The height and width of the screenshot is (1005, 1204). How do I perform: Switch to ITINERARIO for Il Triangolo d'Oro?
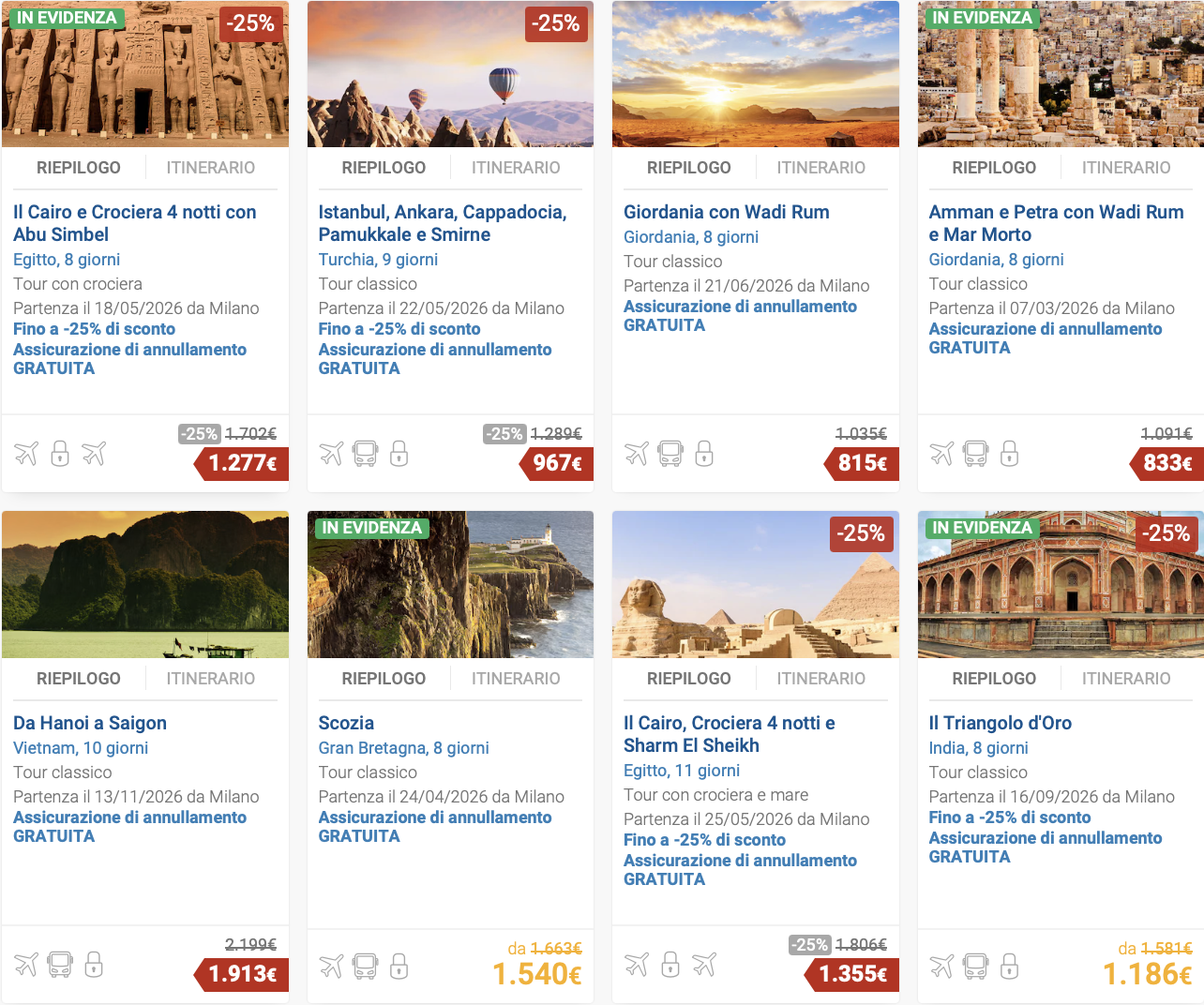tap(1126, 678)
